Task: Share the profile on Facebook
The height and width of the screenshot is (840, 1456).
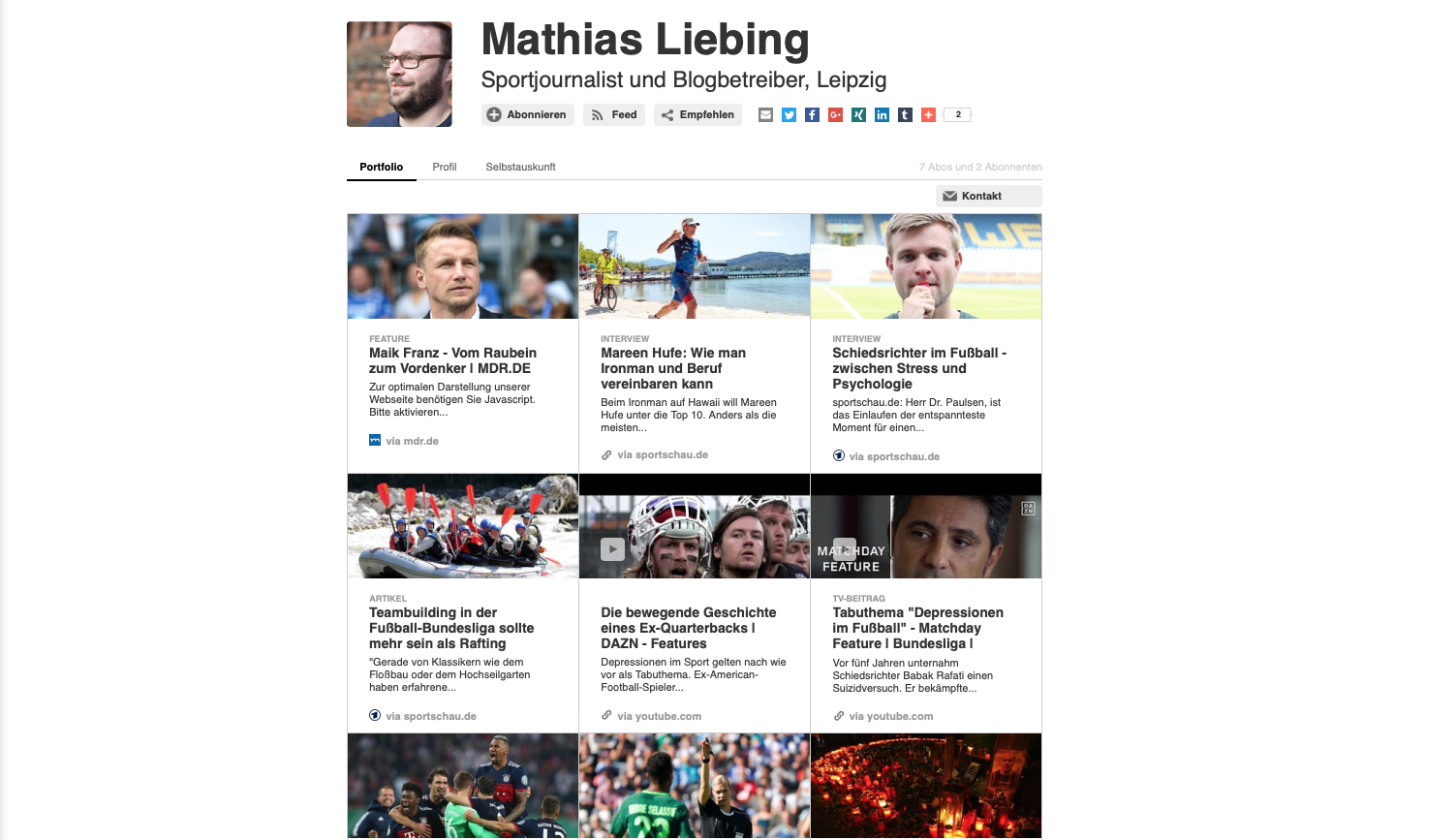Action: (812, 114)
